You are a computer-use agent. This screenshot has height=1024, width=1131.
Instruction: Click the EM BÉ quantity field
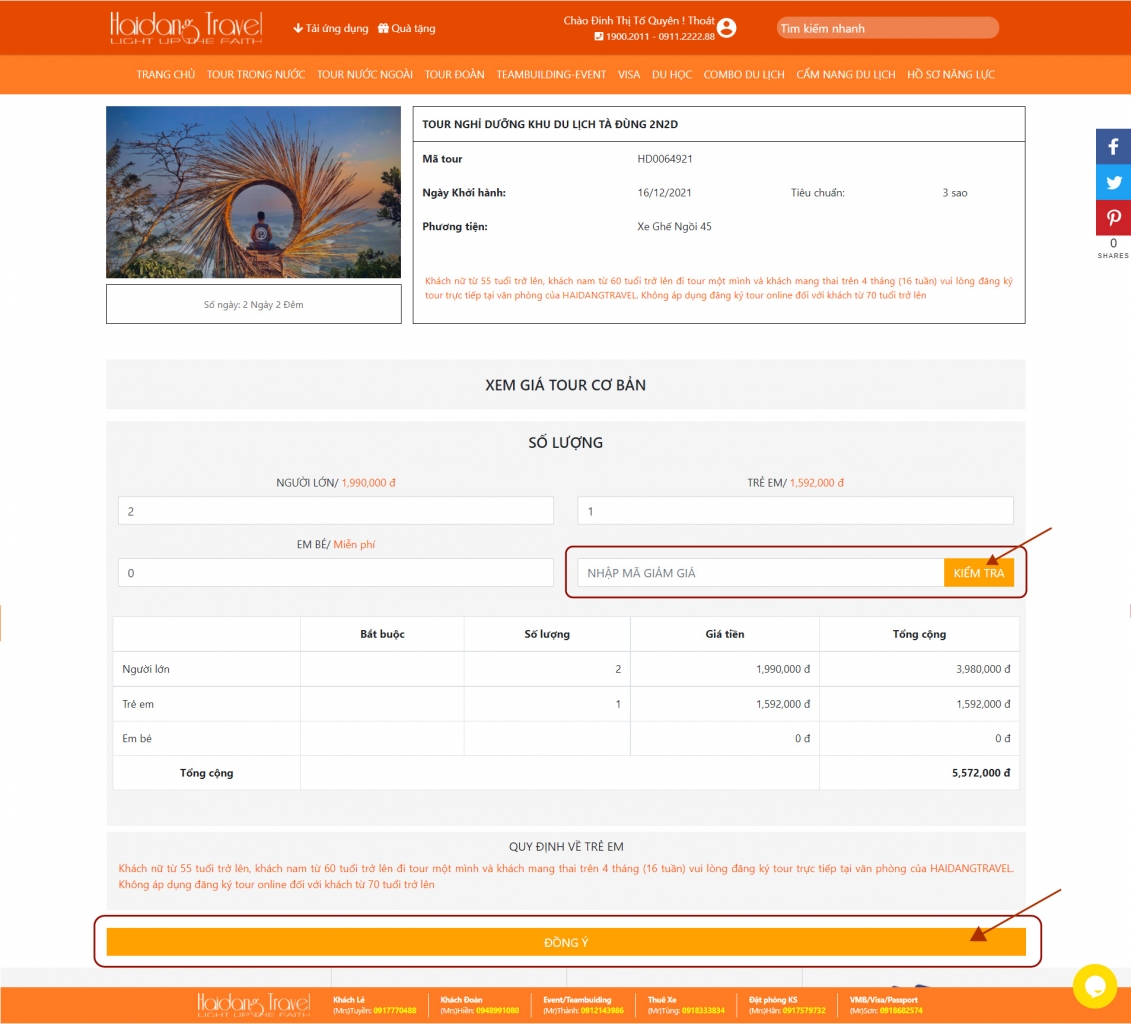335,573
